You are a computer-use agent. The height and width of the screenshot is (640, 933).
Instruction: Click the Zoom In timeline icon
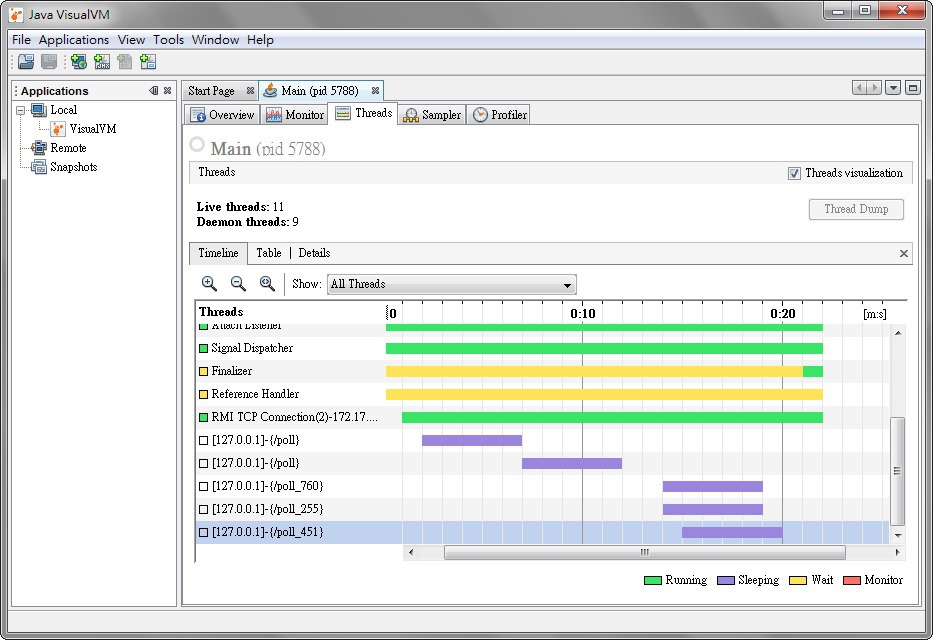point(209,284)
